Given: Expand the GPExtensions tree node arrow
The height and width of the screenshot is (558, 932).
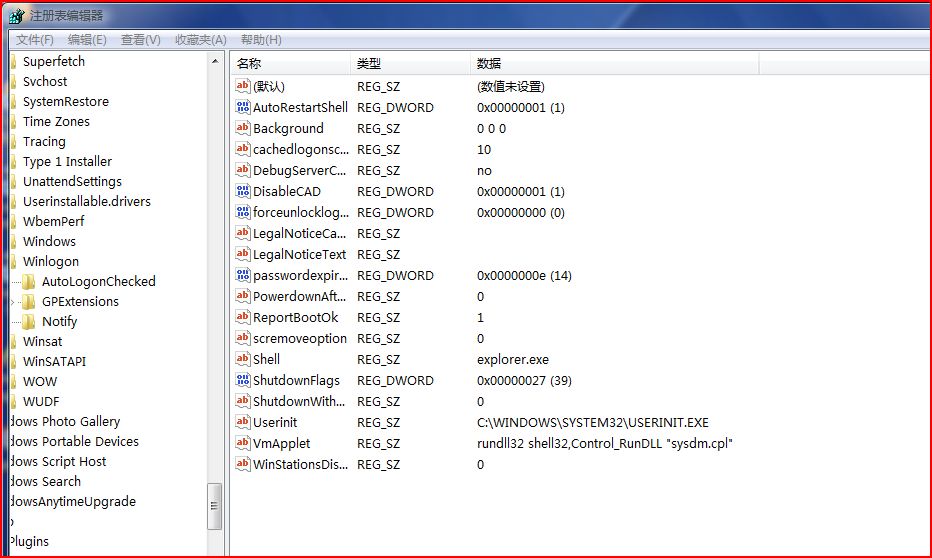Looking at the screenshot, I should coord(13,302).
